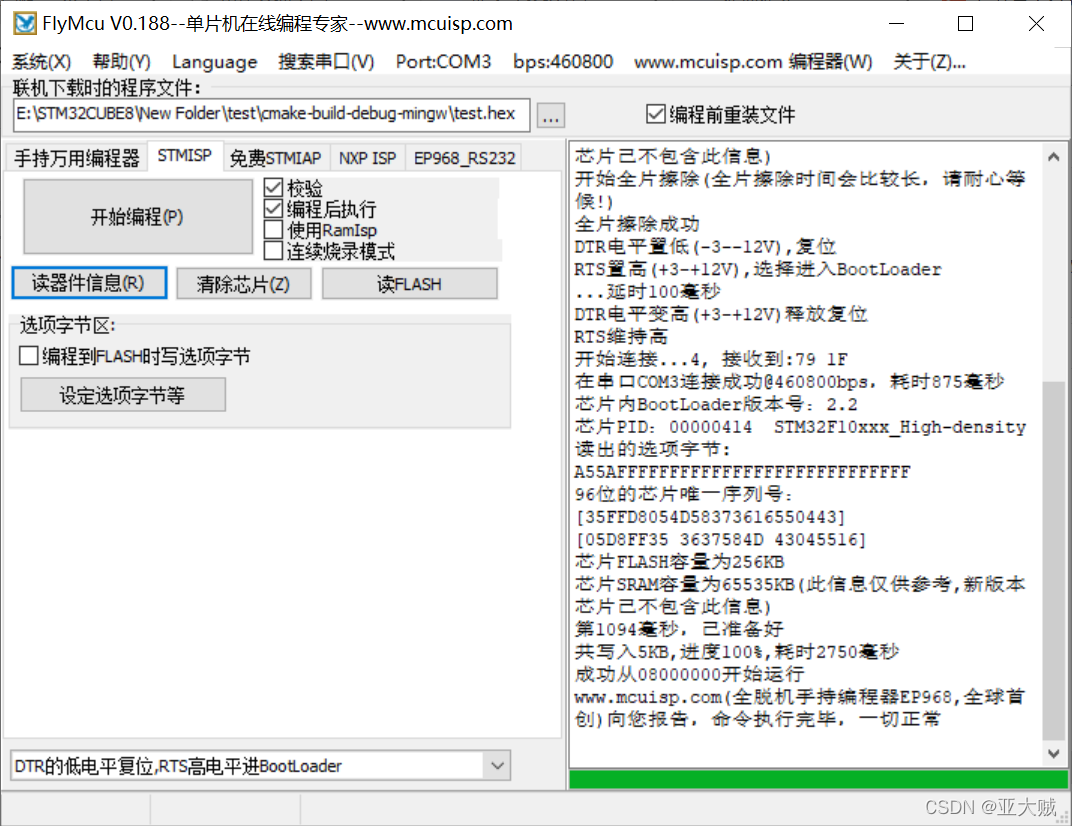The width and height of the screenshot is (1072, 826).
Task: Open the 系统(X) menu
Action: 42,62
